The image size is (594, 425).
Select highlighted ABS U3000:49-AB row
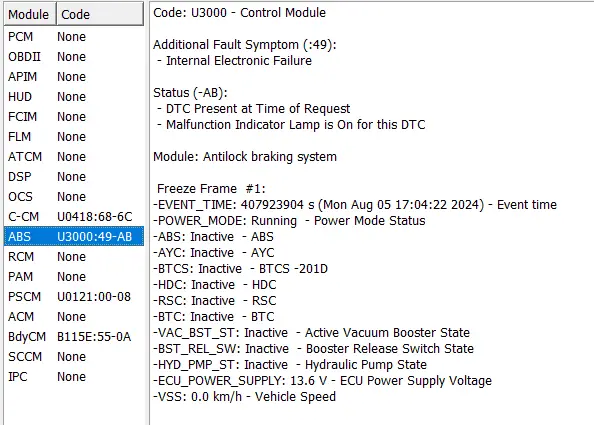click(74, 237)
